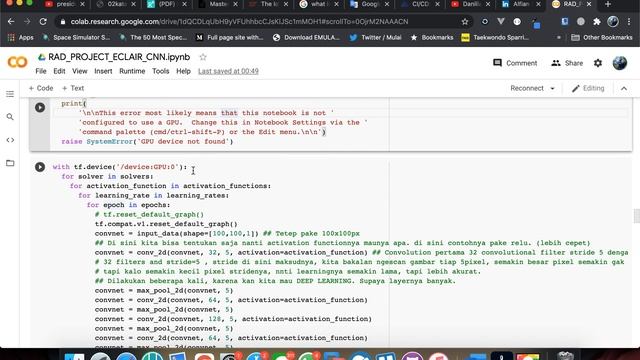The image size is (640, 360).
Task: Open the Files folder sidebar icon
Action: pos(10,163)
